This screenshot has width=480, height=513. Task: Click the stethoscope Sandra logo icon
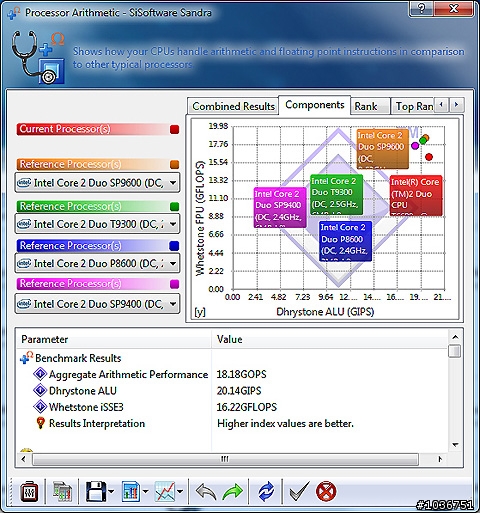(38, 57)
